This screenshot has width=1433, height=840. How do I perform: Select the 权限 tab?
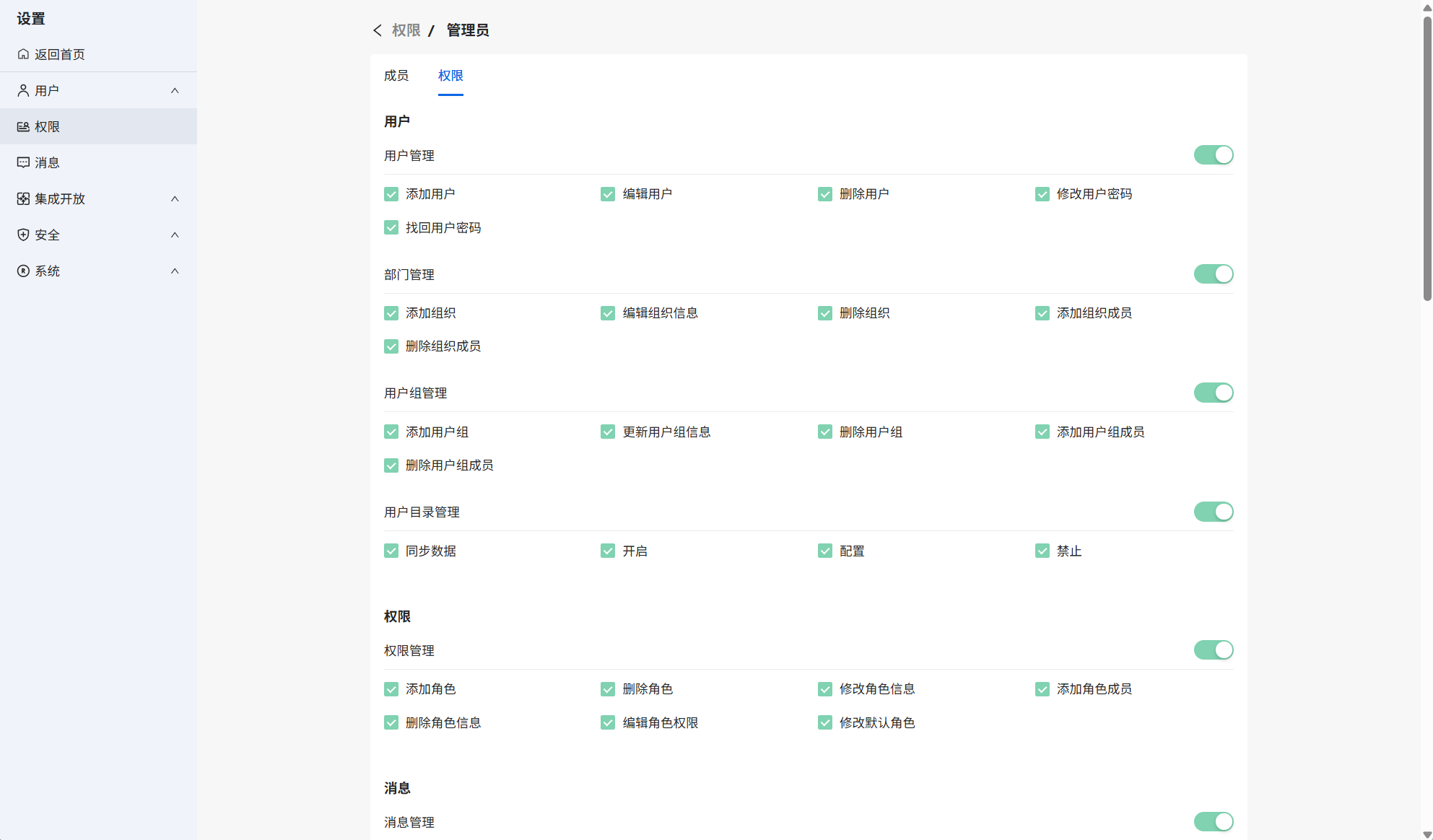point(450,76)
